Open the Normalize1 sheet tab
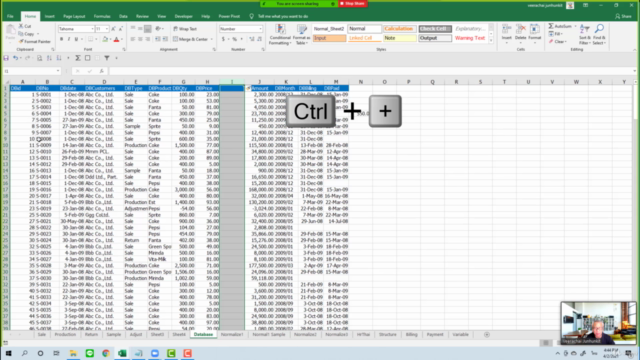This screenshot has width=640, height=360. [x=232, y=334]
